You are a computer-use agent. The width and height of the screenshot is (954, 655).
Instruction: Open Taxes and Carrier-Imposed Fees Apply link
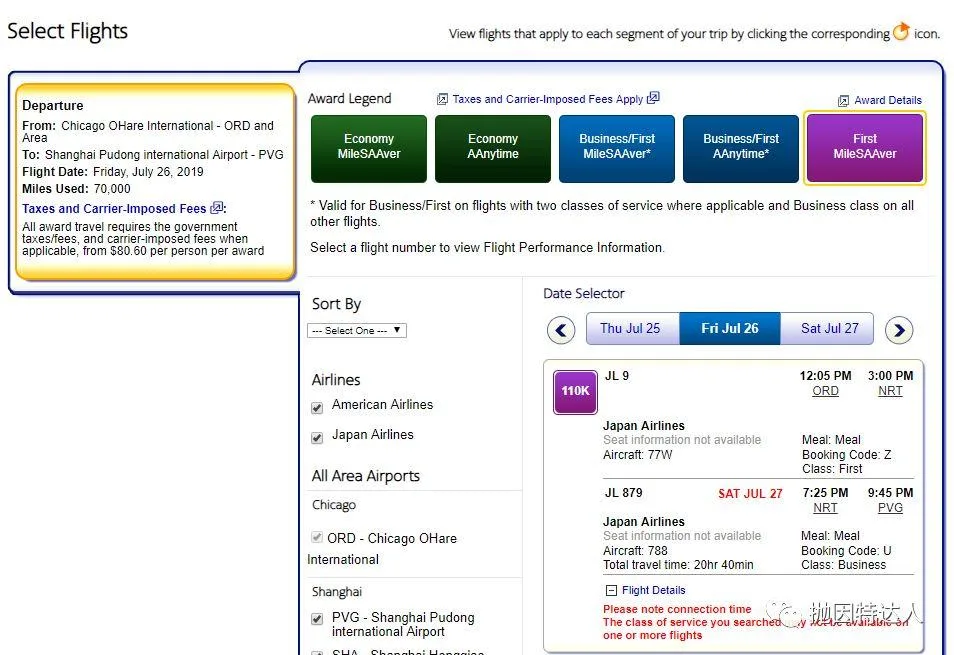click(x=548, y=99)
